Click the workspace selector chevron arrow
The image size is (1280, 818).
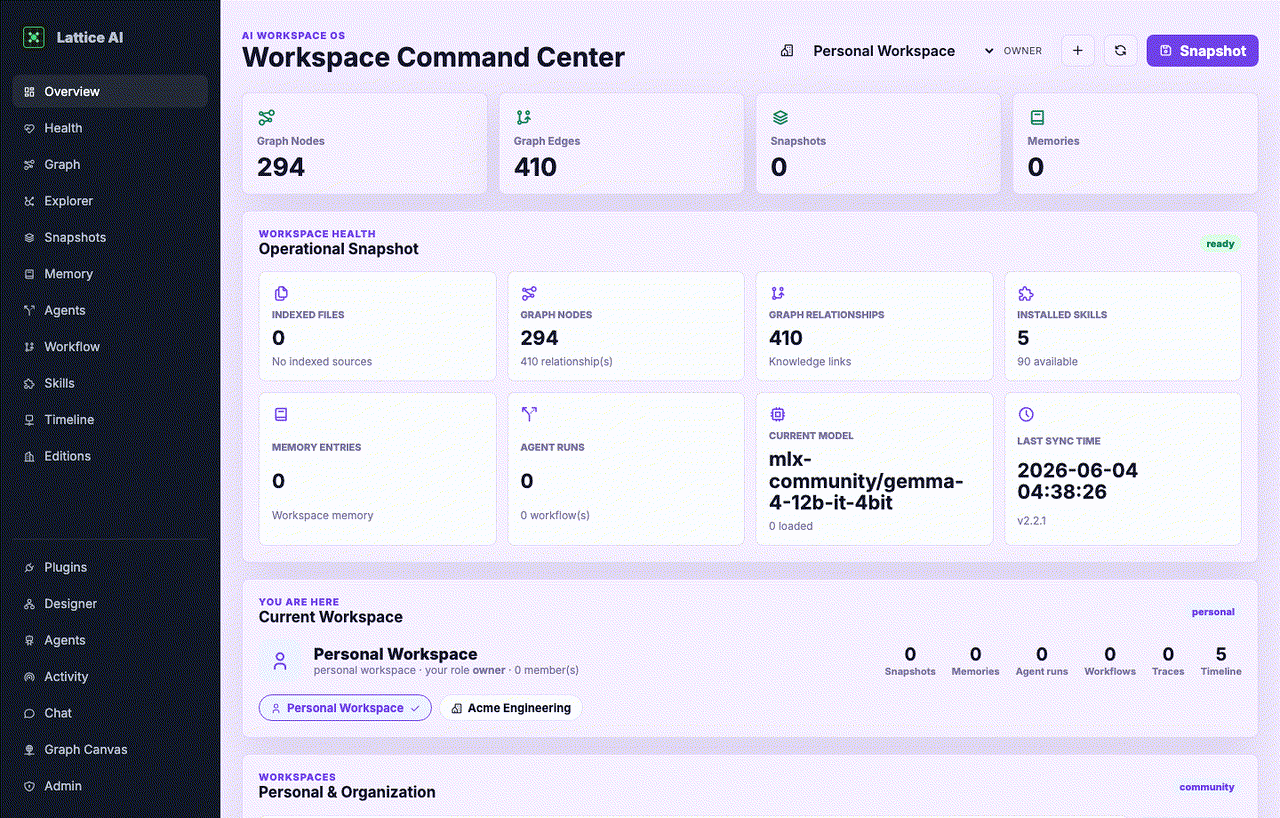(x=989, y=51)
